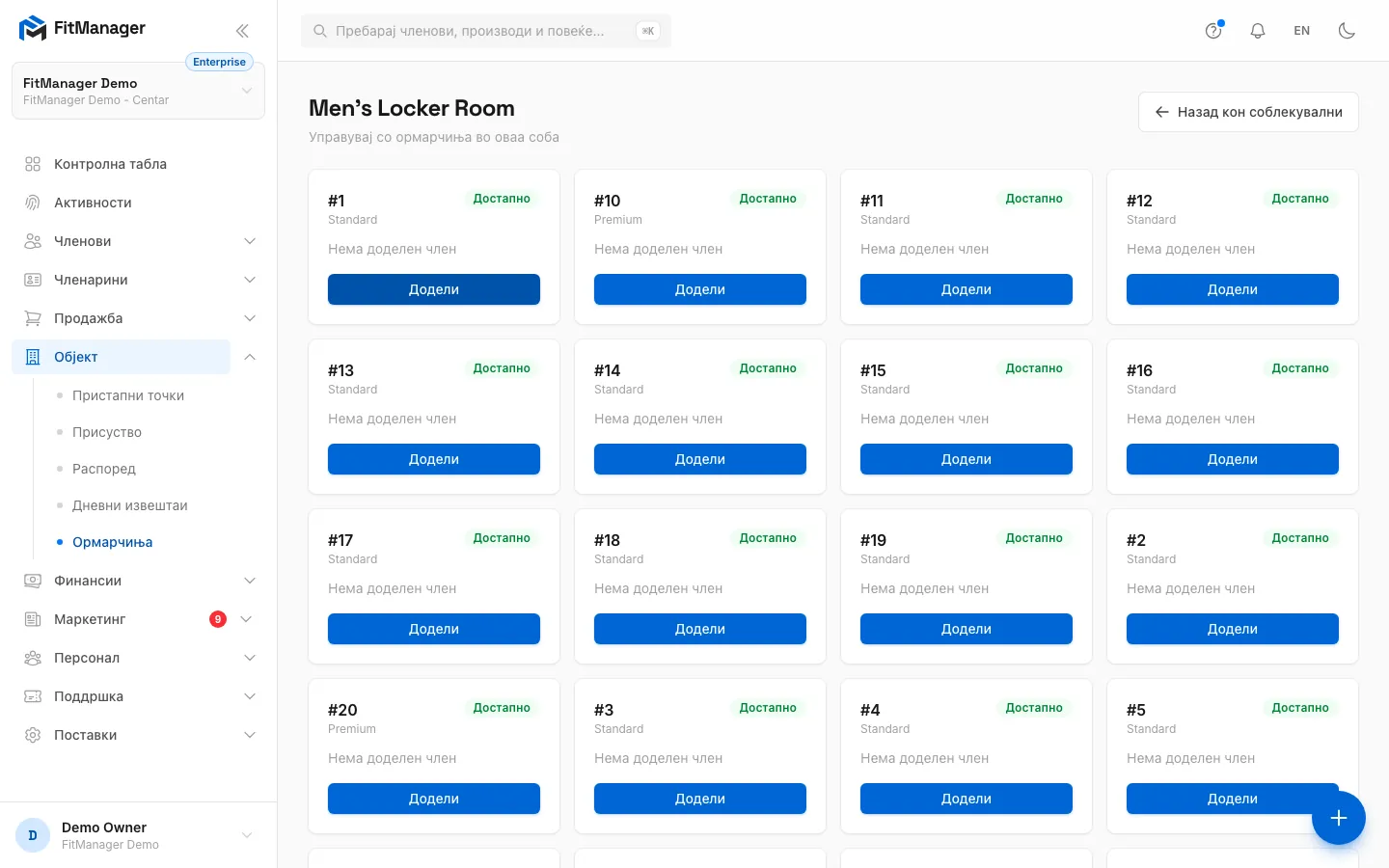Click the Членови people icon
Image resolution: width=1389 pixels, height=868 pixels.
[x=33, y=241]
